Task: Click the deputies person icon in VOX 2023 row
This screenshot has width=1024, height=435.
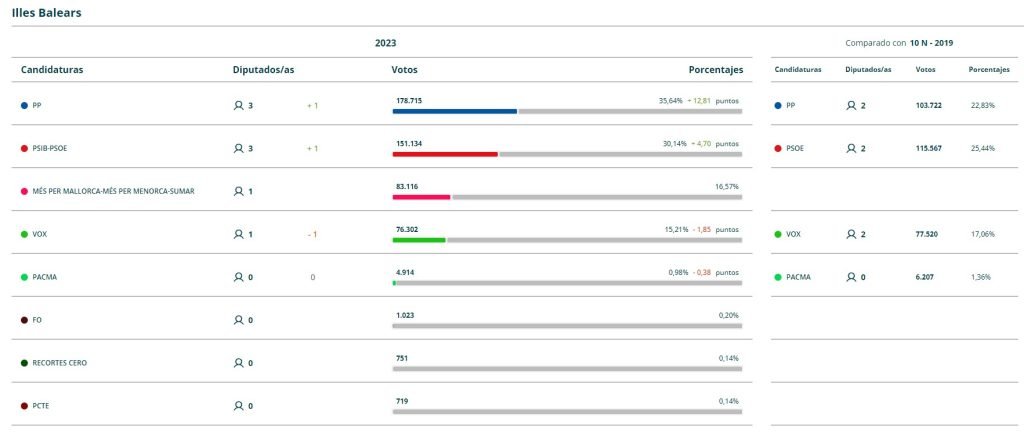Action: pyautogui.click(x=238, y=234)
